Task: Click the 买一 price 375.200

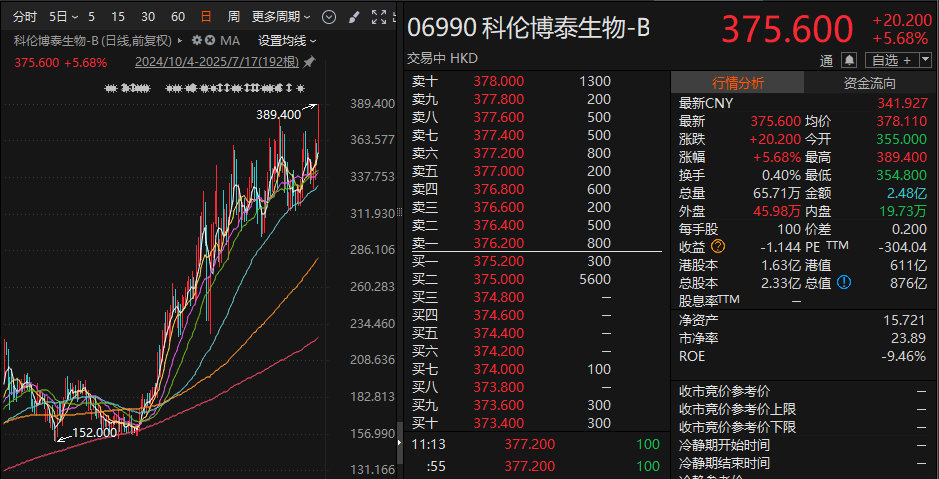Action: (x=498, y=261)
